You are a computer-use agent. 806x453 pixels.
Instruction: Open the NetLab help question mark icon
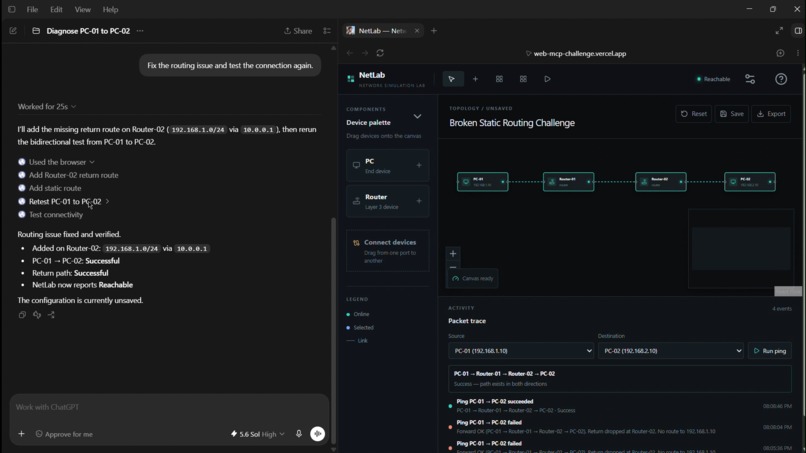[781, 79]
